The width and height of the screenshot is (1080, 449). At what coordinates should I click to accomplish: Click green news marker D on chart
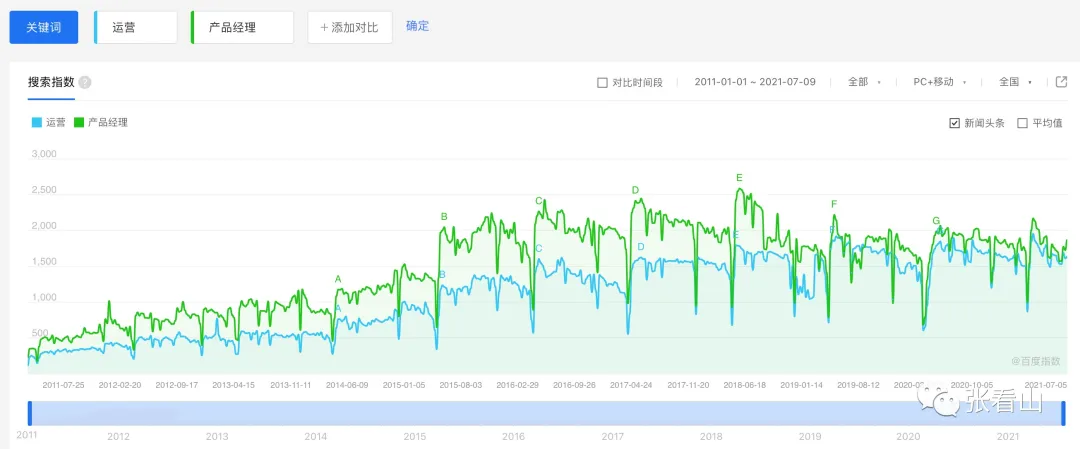[635, 190]
